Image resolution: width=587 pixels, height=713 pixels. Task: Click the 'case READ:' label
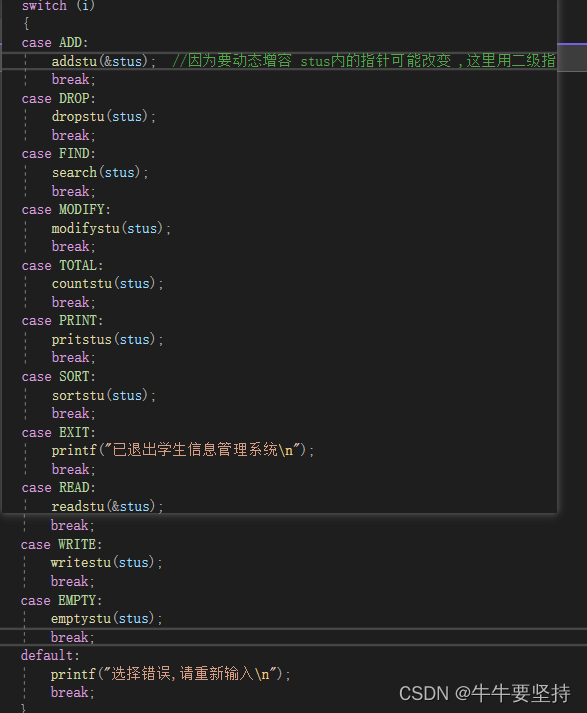tap(58, 488)
